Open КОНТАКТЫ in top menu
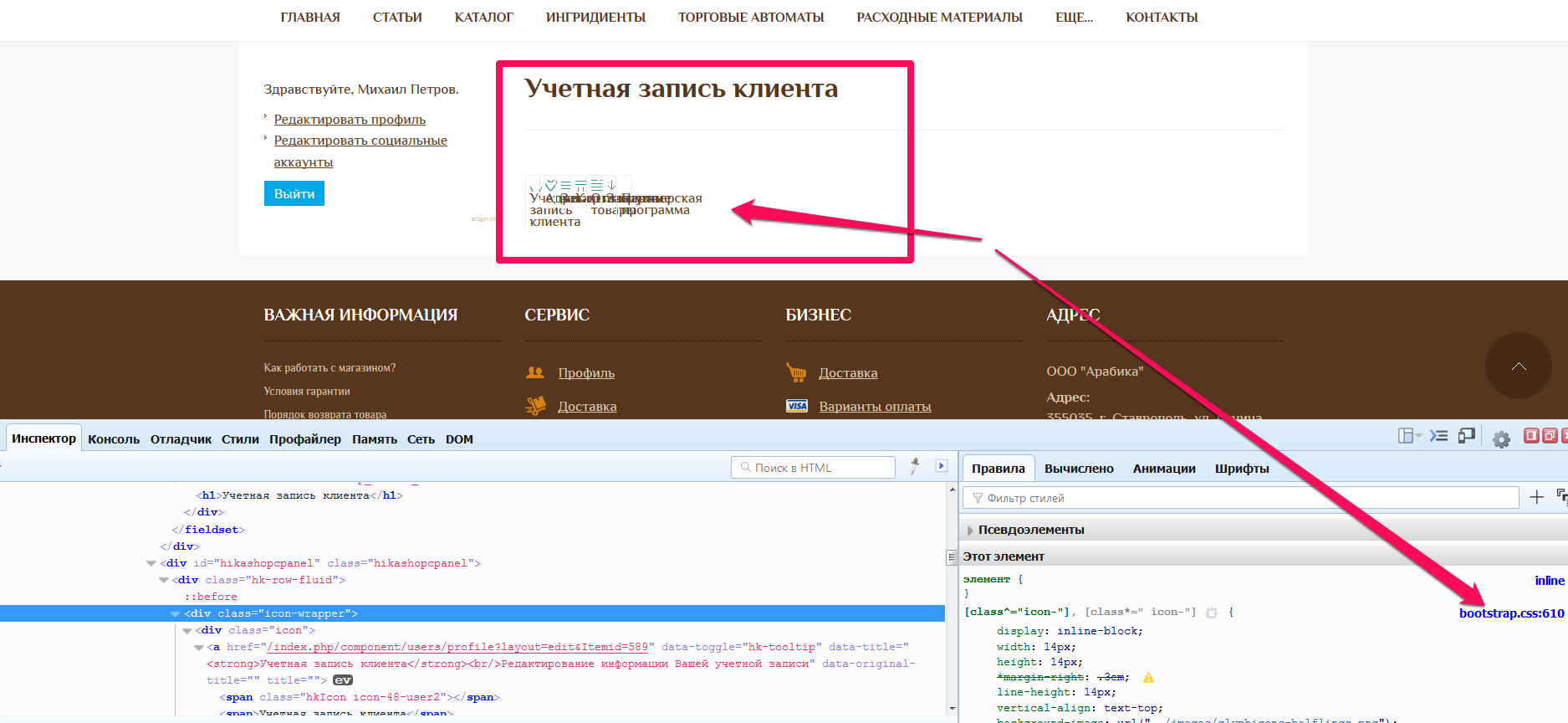Viewport: 1568px width, 723px height. tap(1162, 18)
